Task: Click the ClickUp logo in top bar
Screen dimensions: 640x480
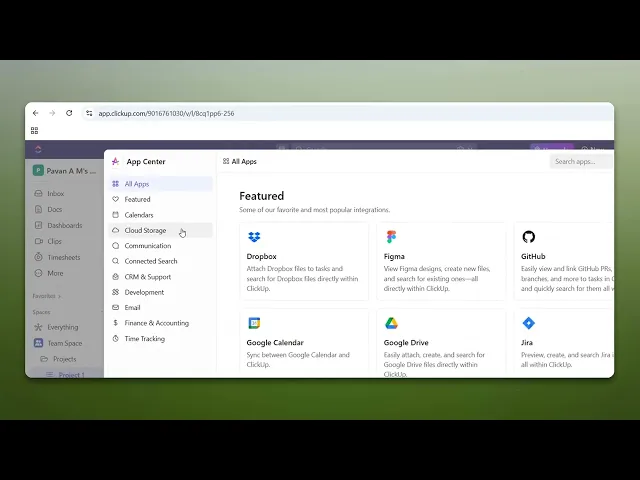Action: point(38,149)
